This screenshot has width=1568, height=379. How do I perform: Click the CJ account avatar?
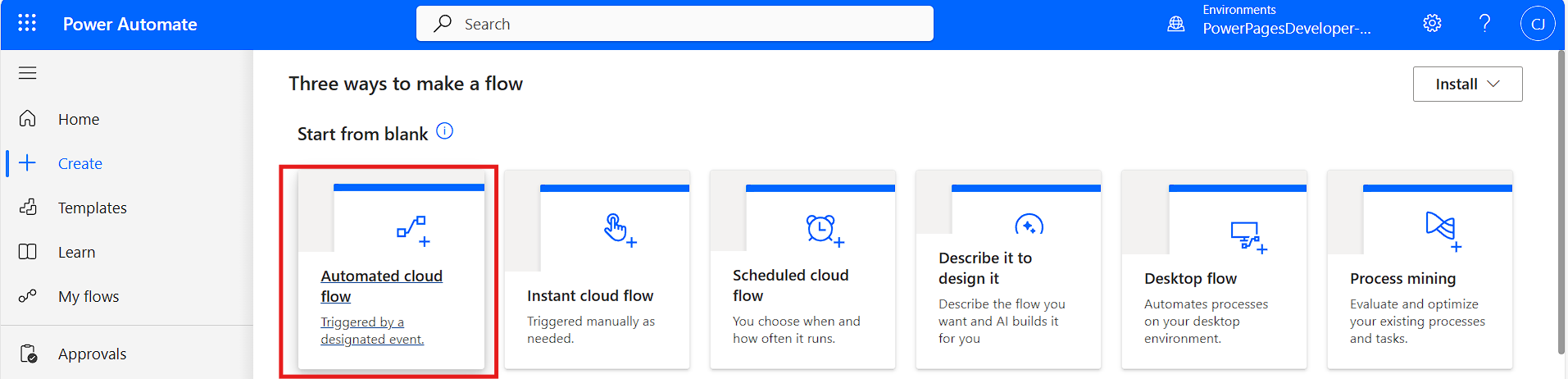click(x=1537, y=24)
